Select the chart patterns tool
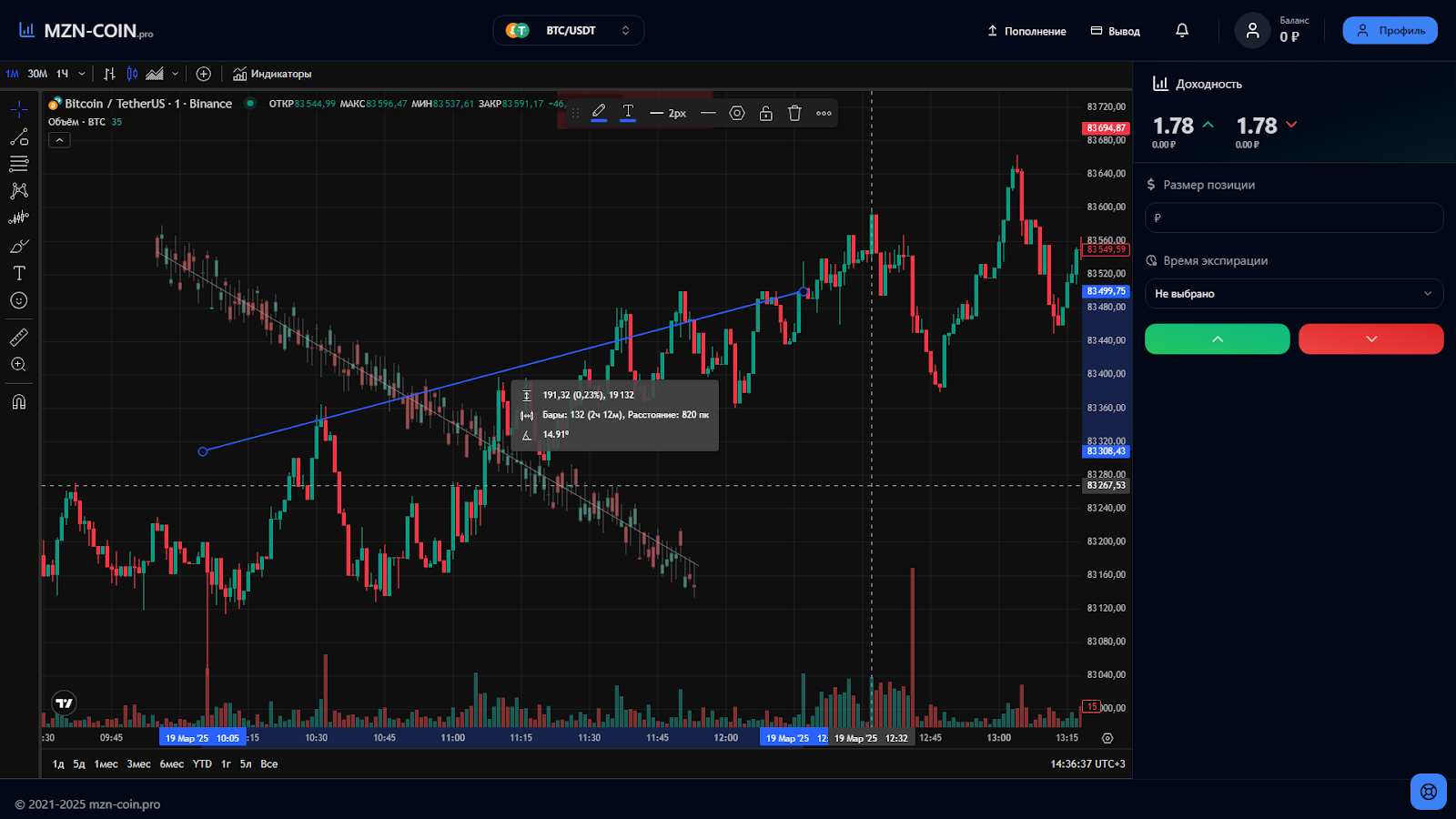Image resolution: width=1456 pixels, height=819 pixels. pyautogui.click(x=19, y=191)
